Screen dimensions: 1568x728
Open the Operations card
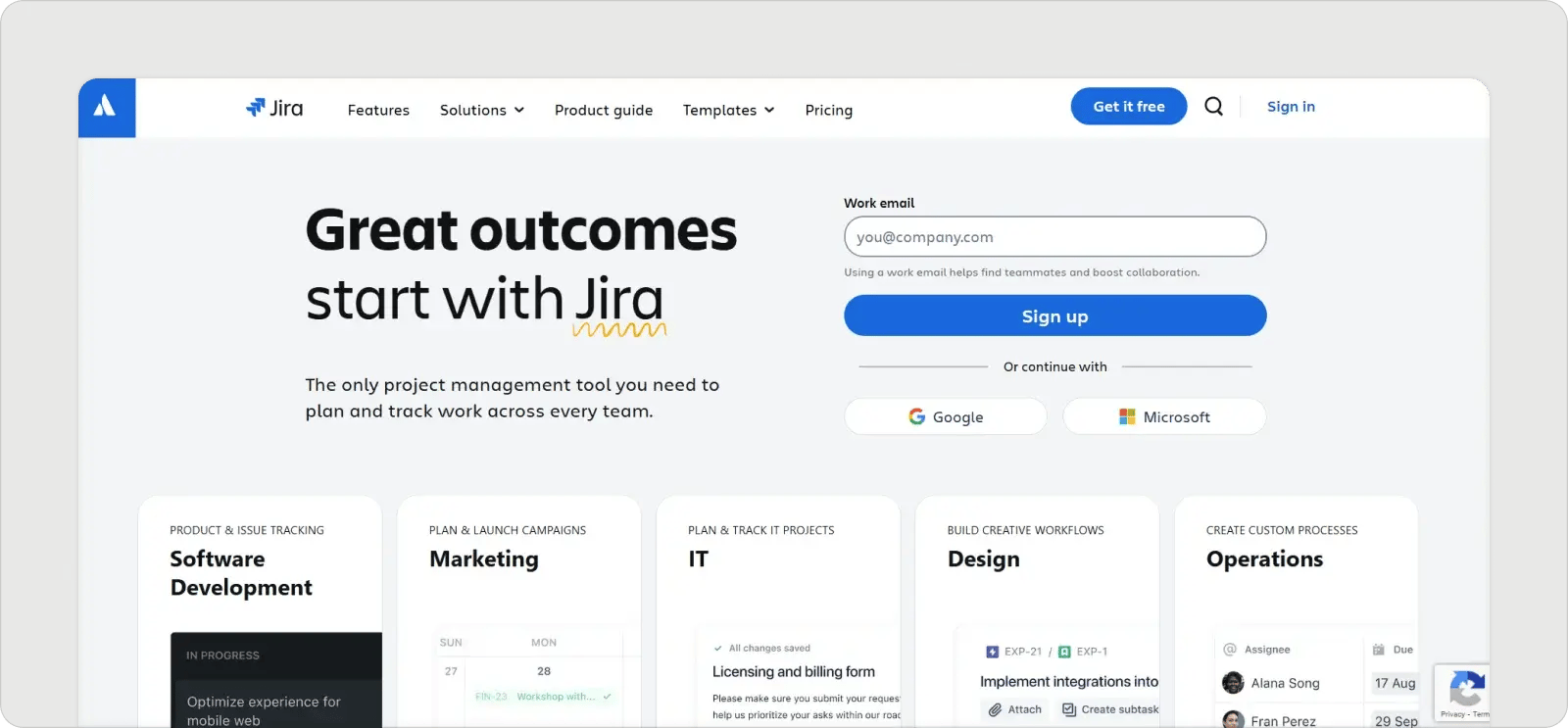point(1297,611)
